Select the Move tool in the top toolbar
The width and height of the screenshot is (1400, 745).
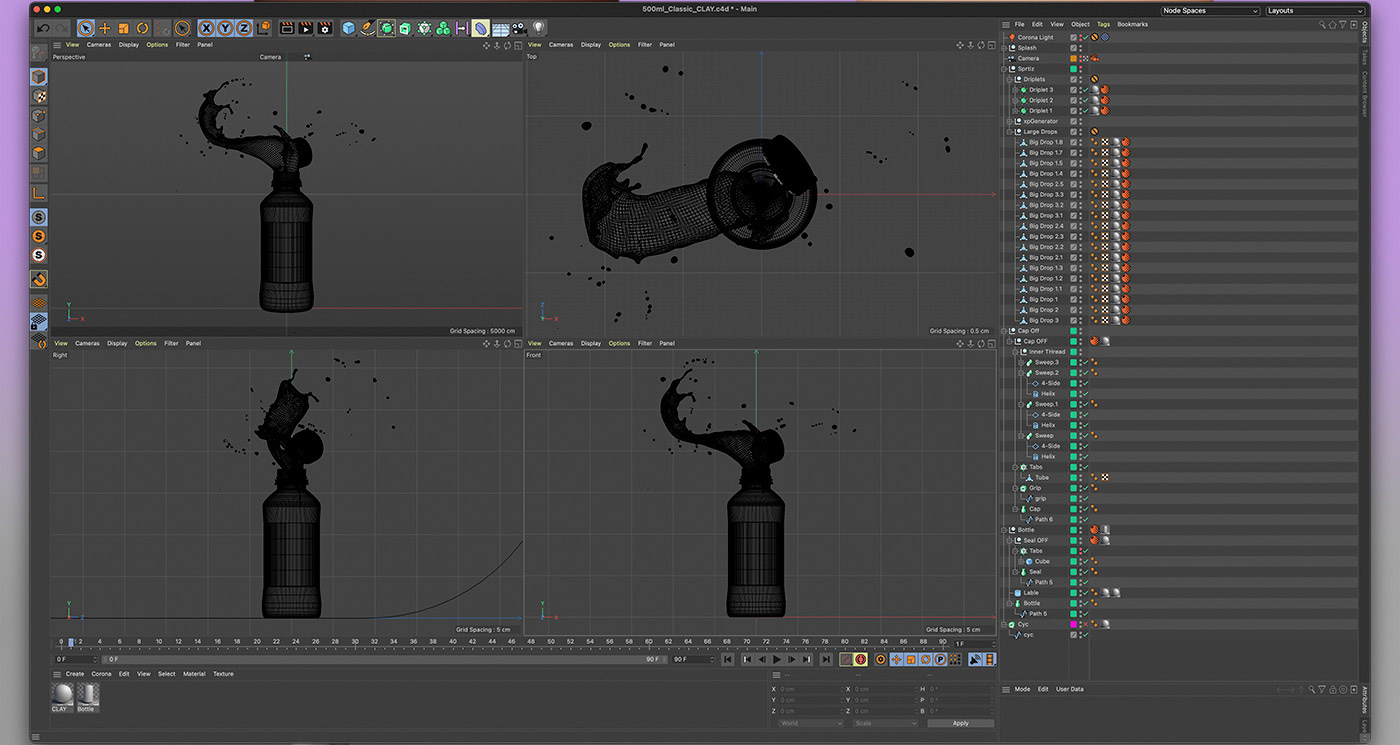(105, 28)
